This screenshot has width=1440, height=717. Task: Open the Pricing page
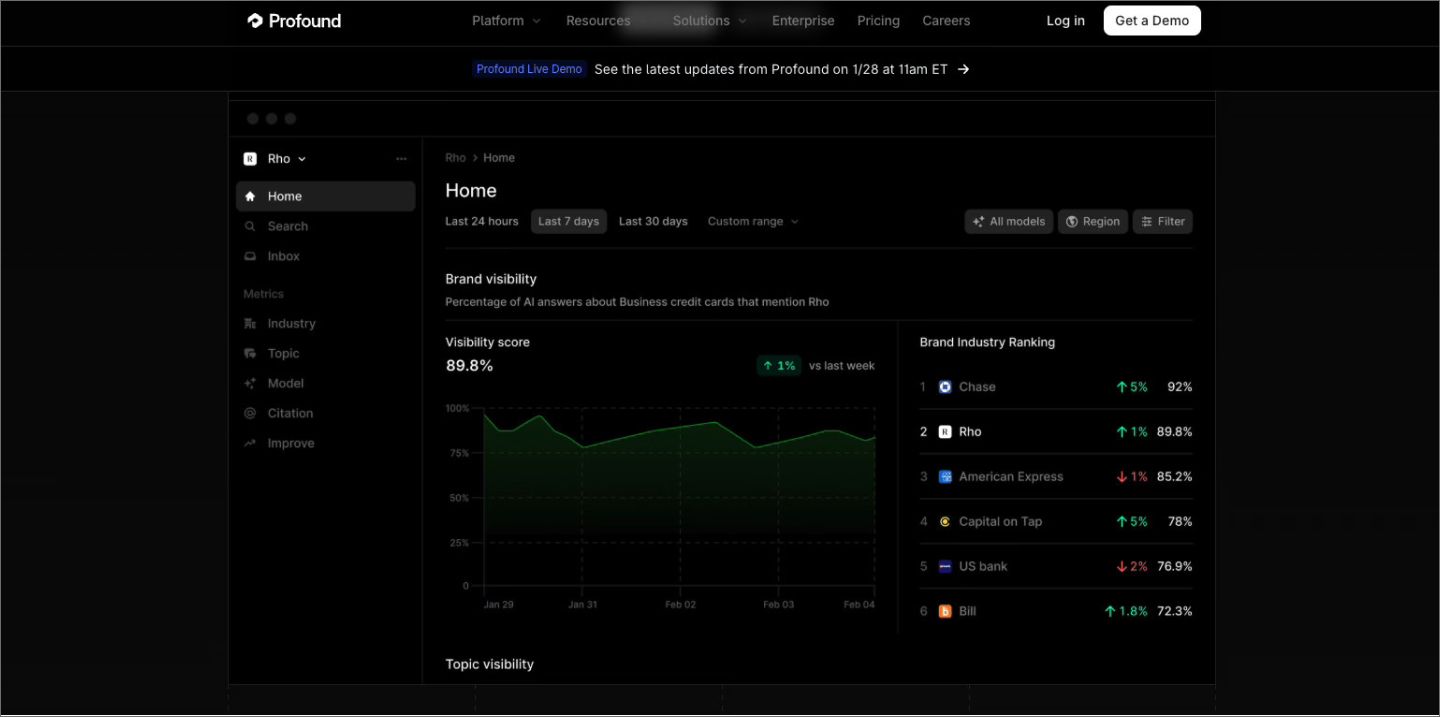coord(878,21)
